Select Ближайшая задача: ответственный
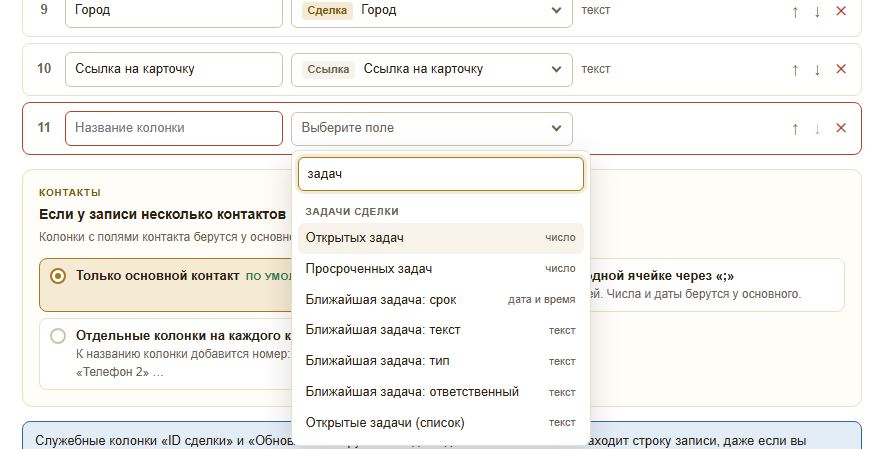This screenshot has height=449, width=884. (x=441, y=392)
